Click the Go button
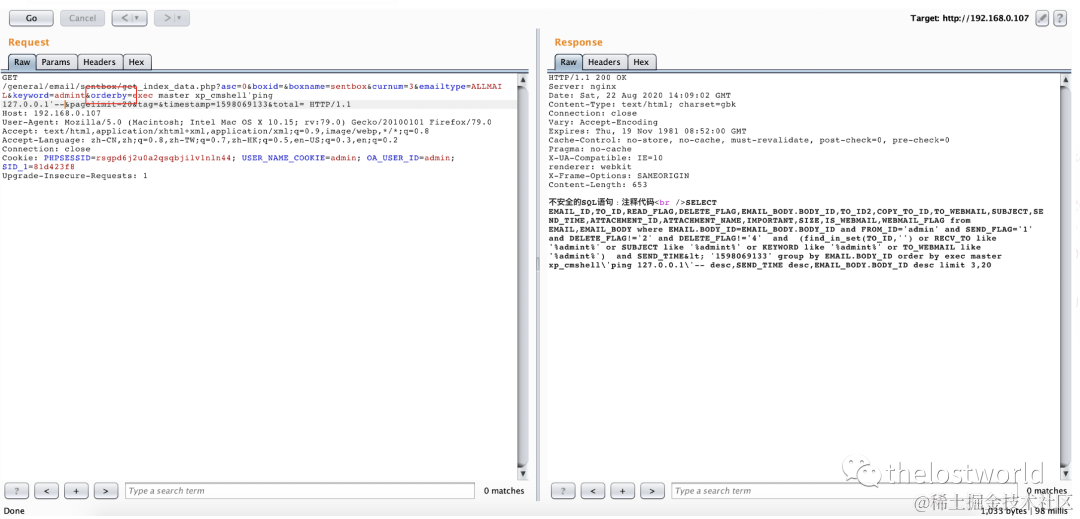 click(32, 18)
